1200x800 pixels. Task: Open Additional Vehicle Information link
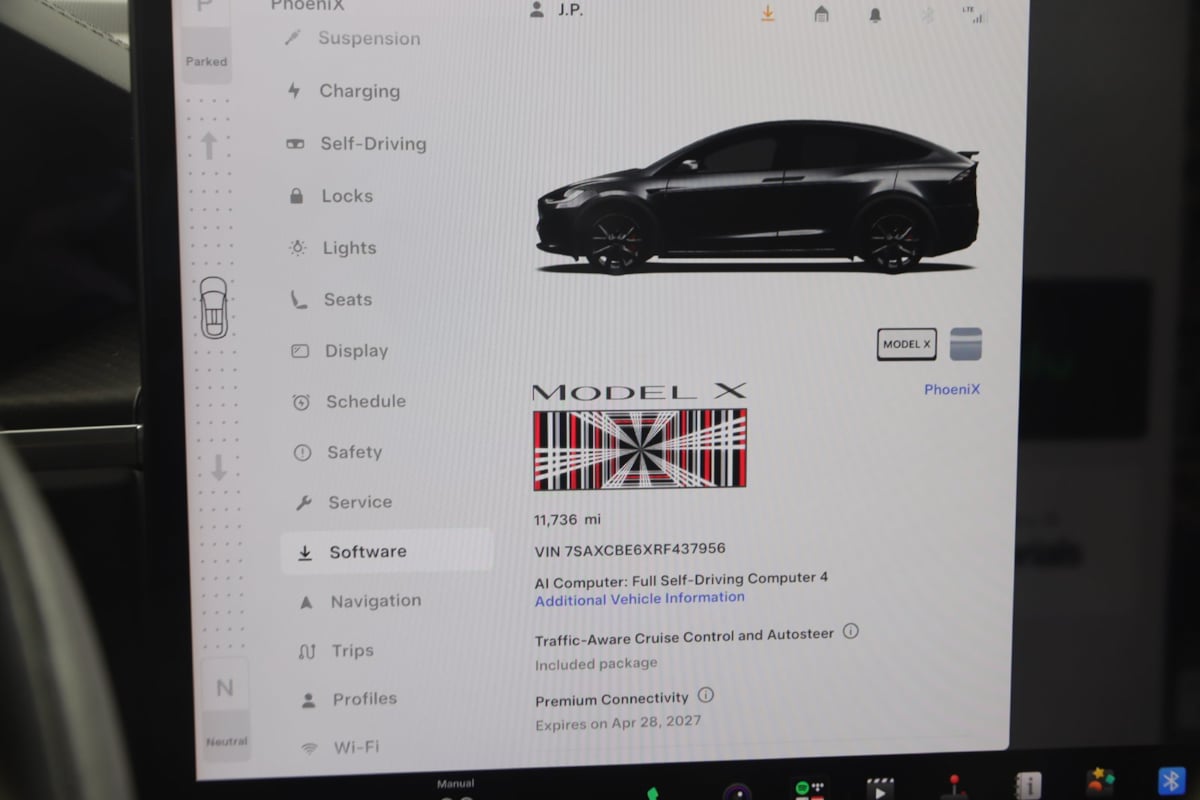[640, 599]
